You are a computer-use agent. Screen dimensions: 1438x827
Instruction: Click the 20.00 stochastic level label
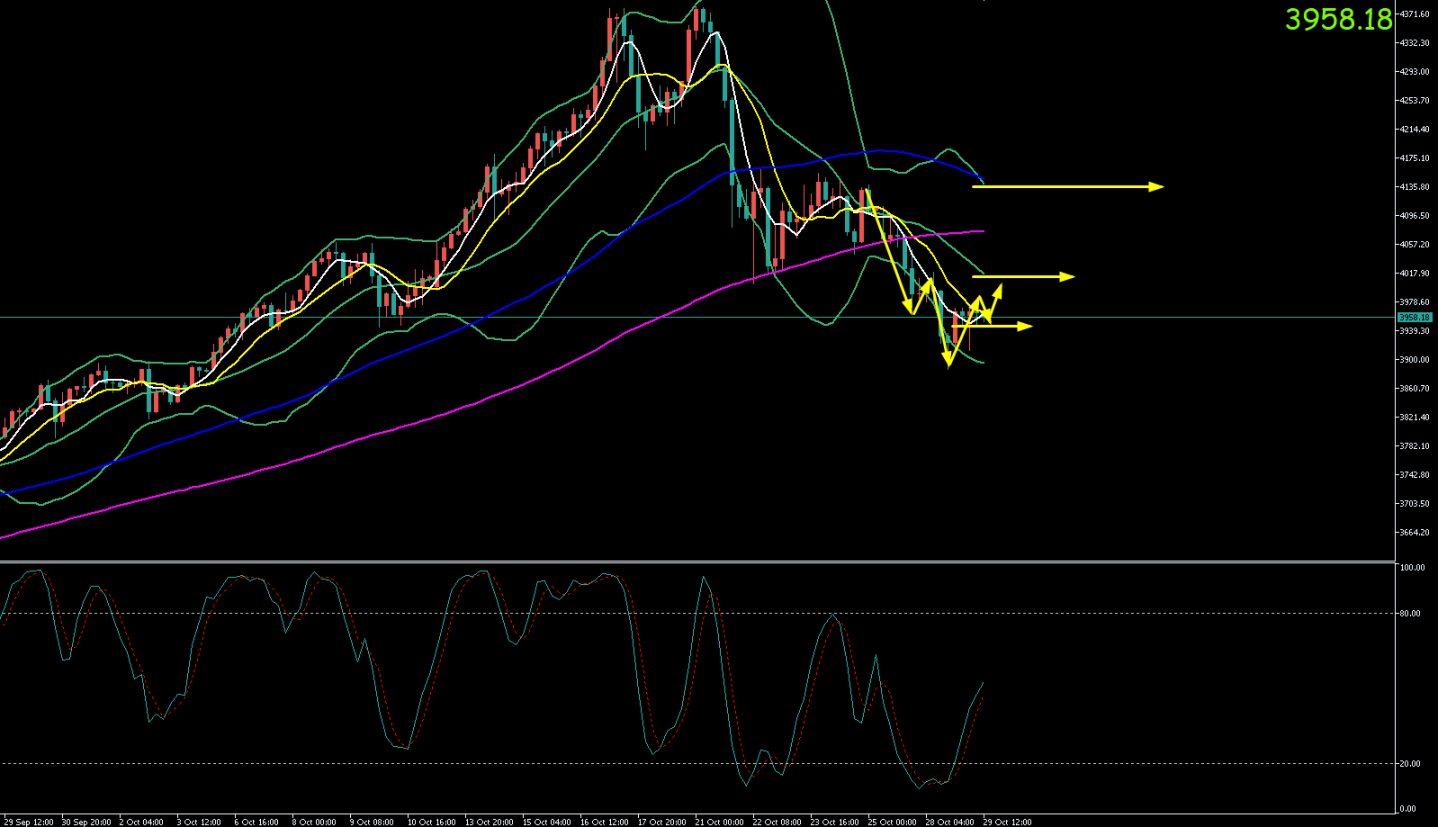(x=1410, y=764)
